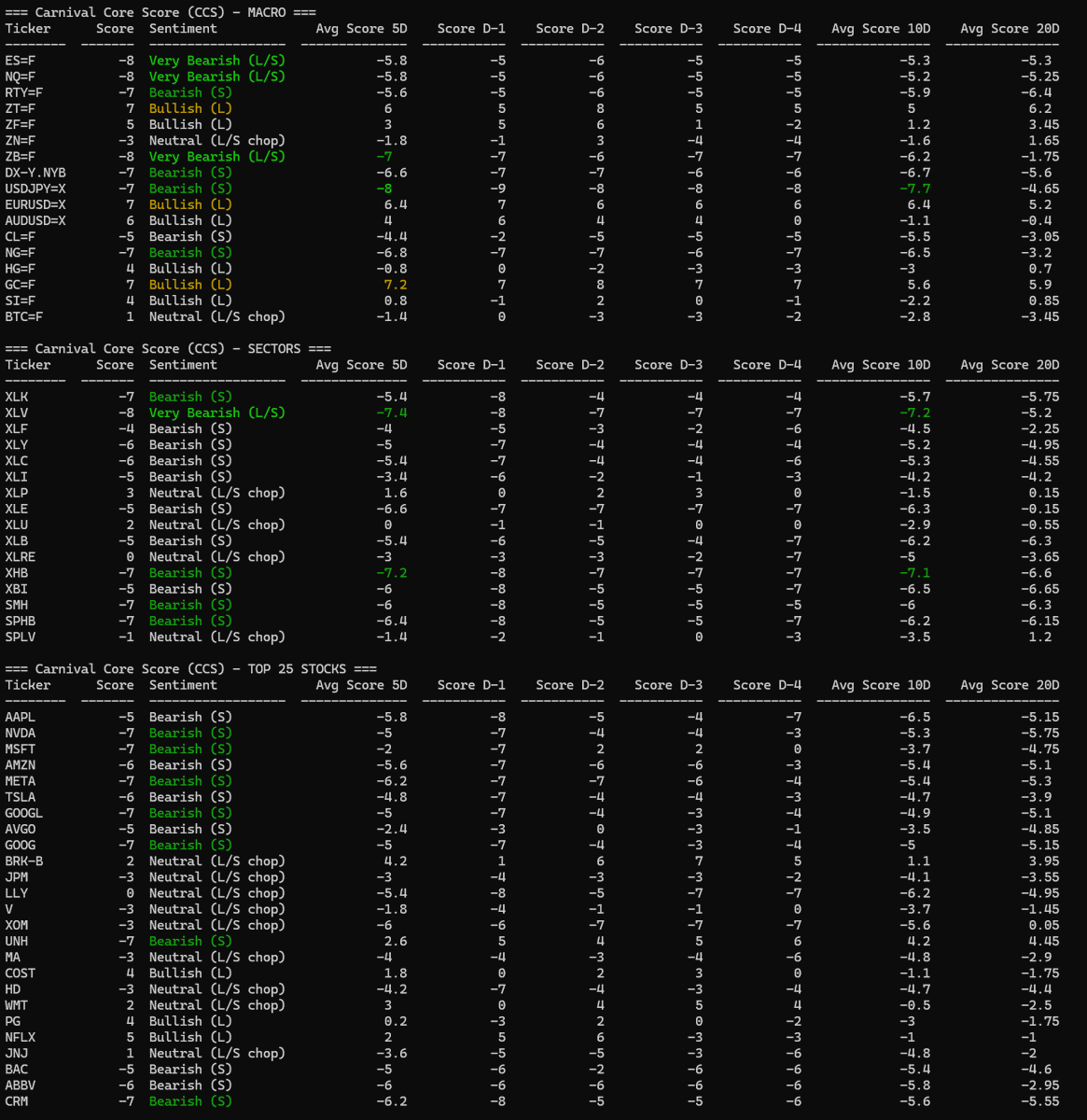Click the "Carnival Core Score (CCS) - MACRO" heading
This screenshot has height=1120, width=1087.
[x=160, y=12]
